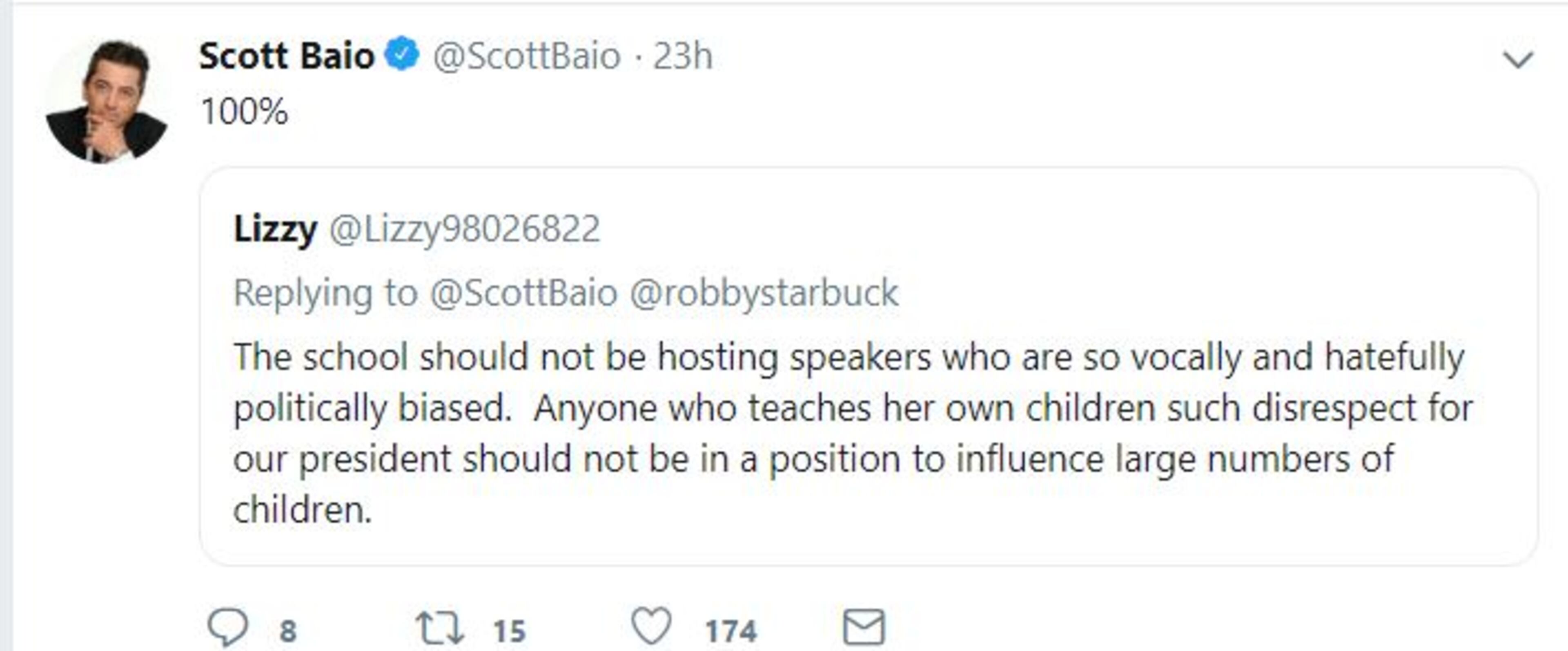Click the @Lizzy98026822 handle
Screen dimensions: 1568x651
(x=464, y=229)
